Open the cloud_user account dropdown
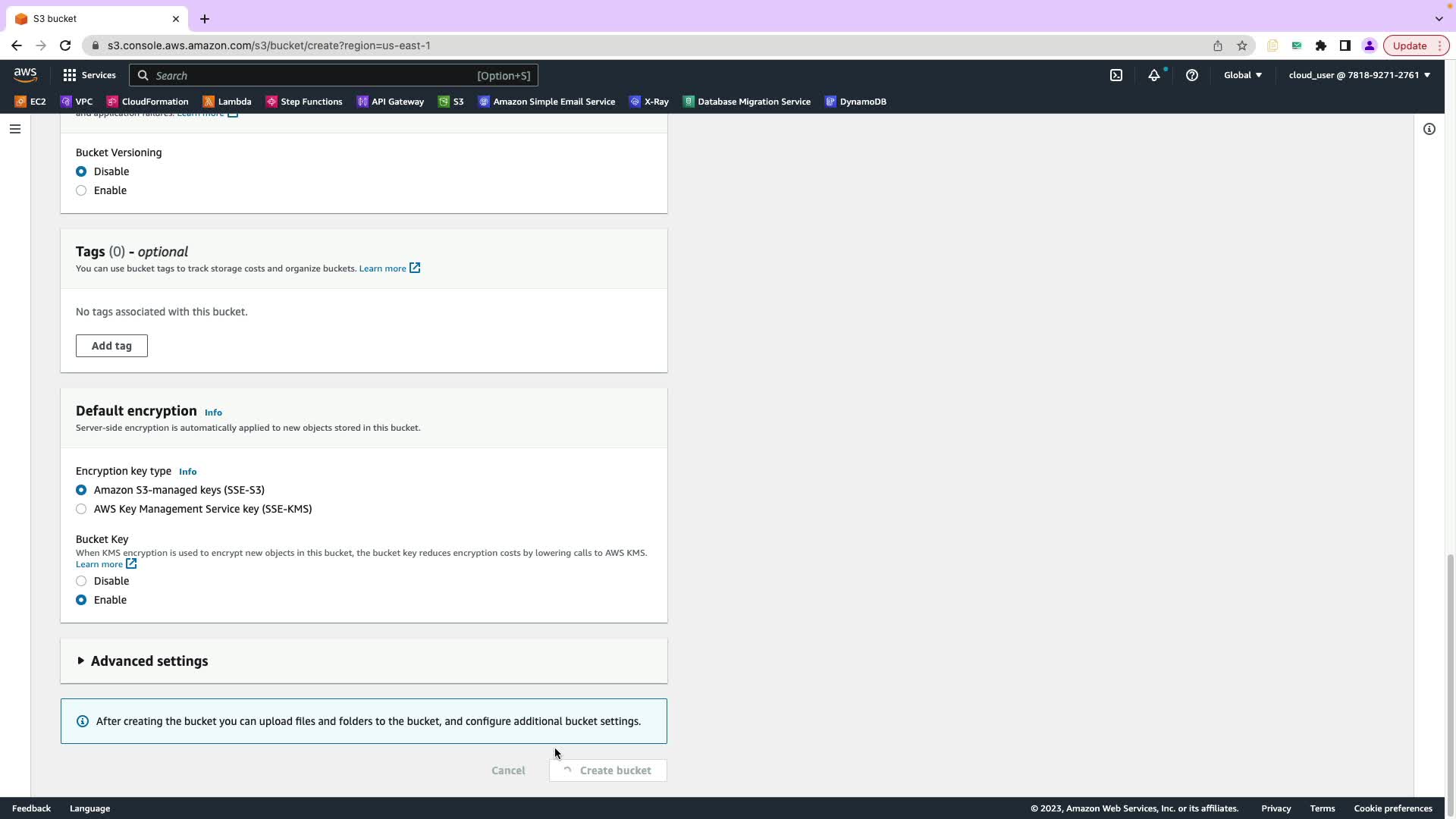This screenshot has height=819, width=1456. pyautogui.click(x=1359, y=75)
